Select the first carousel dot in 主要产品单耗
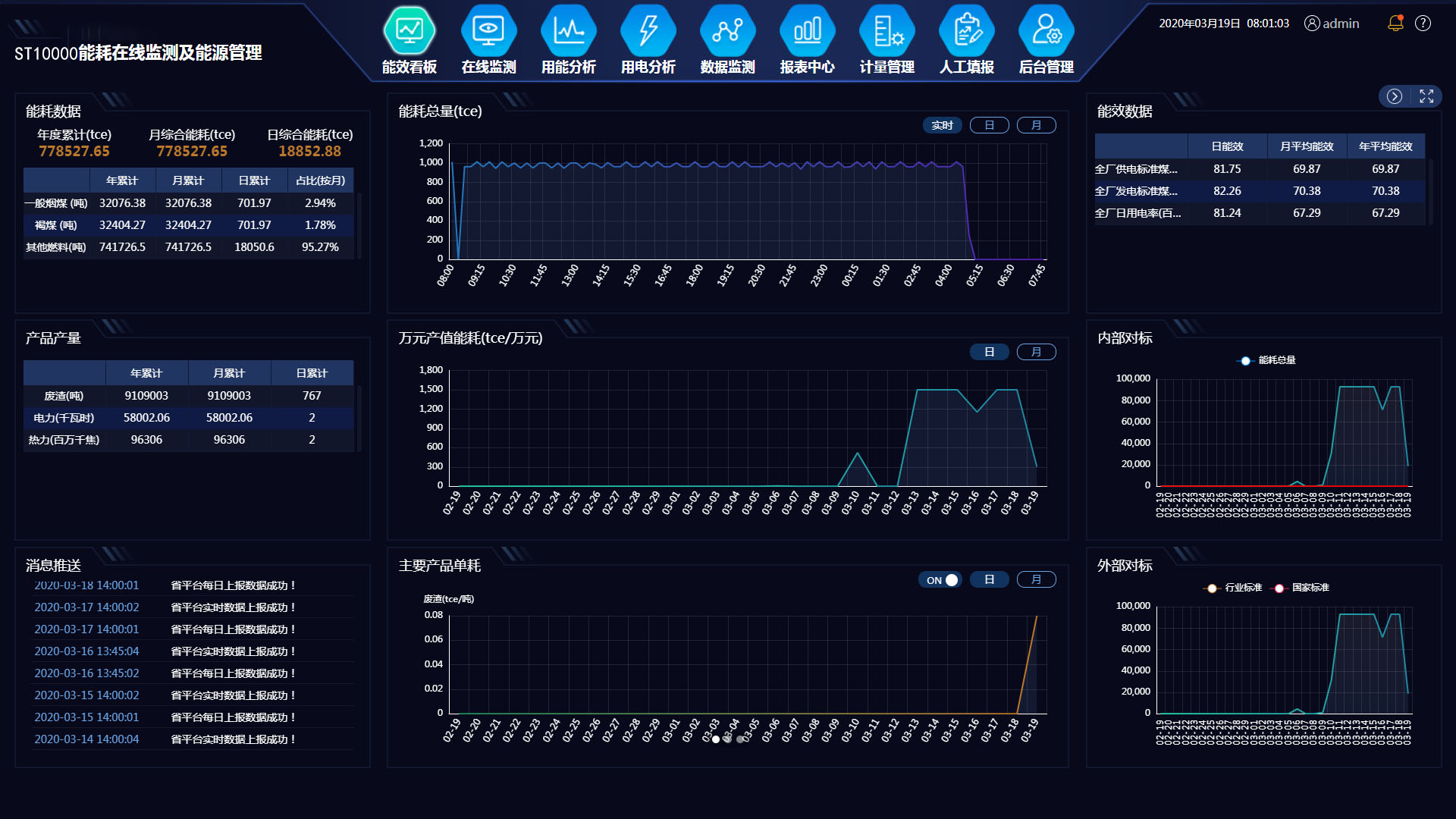Viewport: 1456px width, 819px height. point(716,739)
